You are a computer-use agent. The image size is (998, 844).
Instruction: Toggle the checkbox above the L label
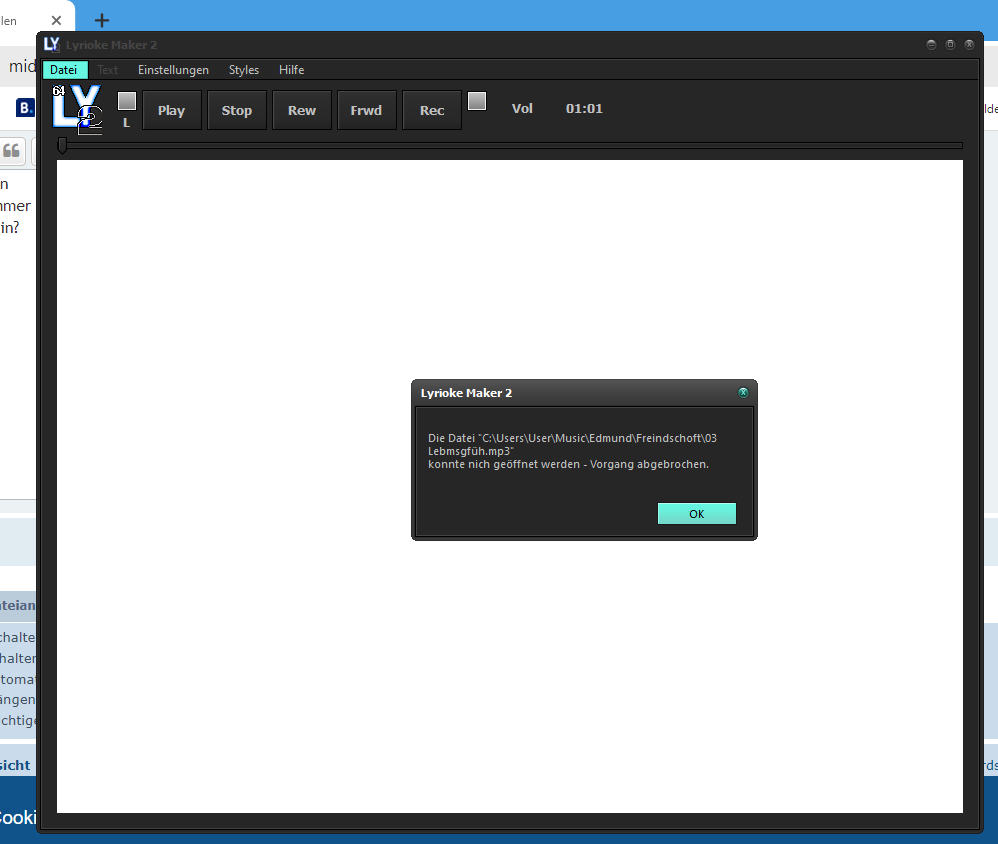(x=127, y=101)
